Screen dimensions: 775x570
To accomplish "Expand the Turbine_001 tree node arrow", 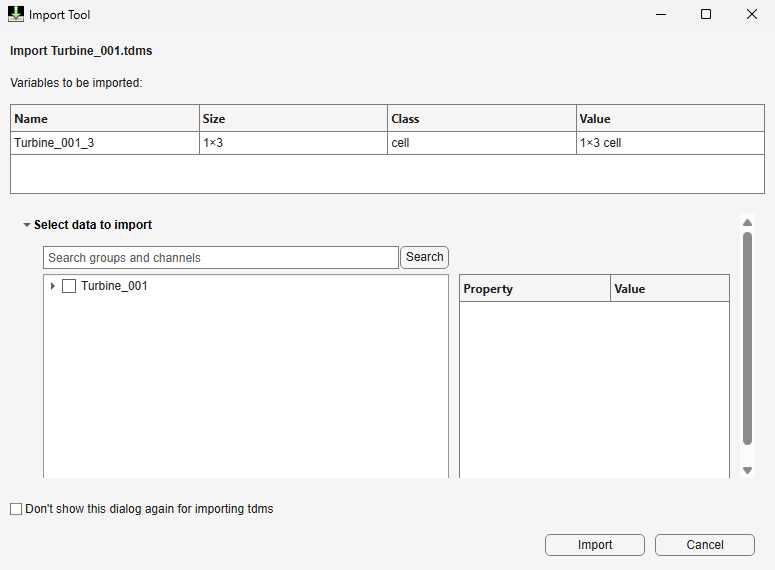I will coord(52,286).
